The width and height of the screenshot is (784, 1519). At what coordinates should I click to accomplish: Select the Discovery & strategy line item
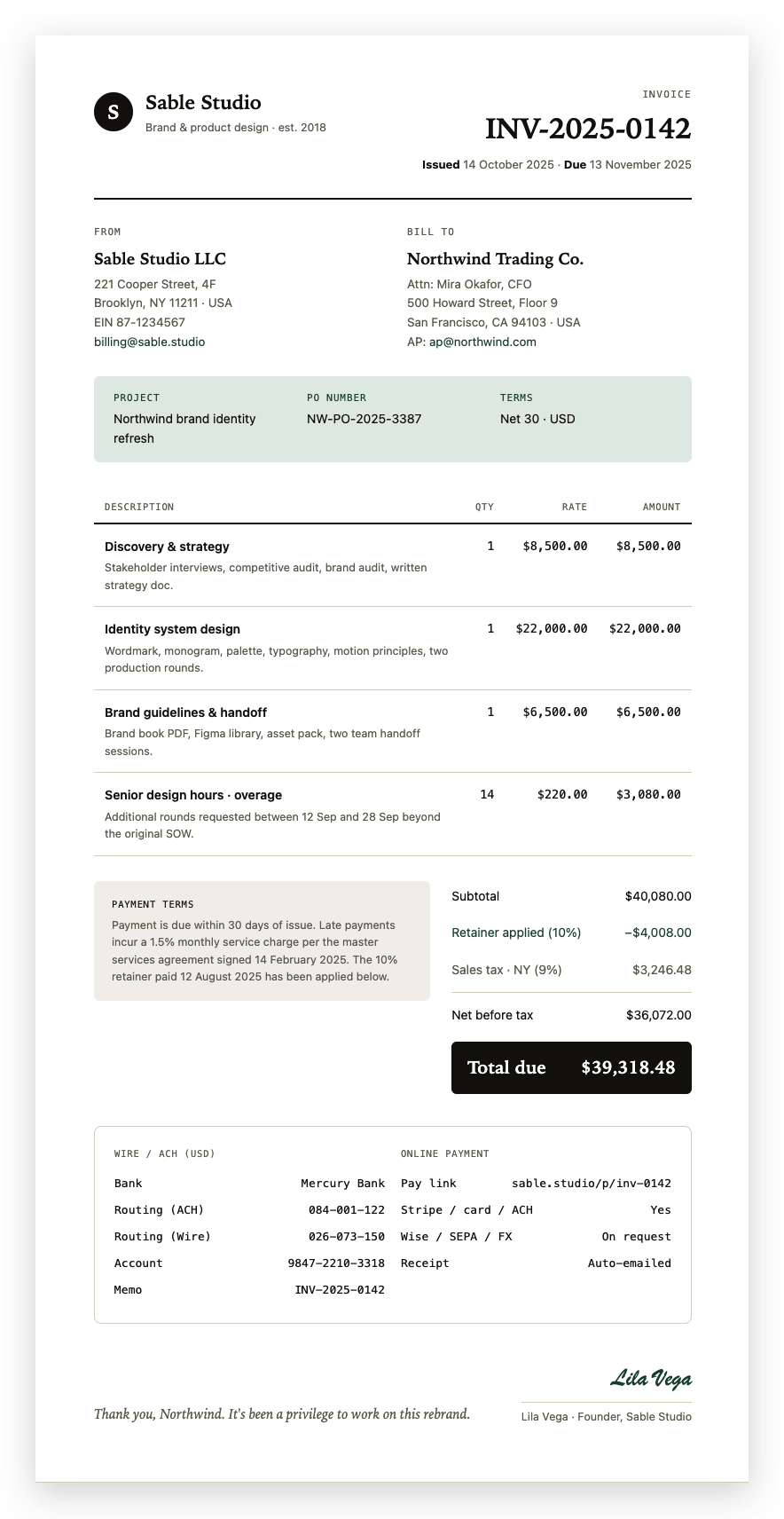point(393,565)
